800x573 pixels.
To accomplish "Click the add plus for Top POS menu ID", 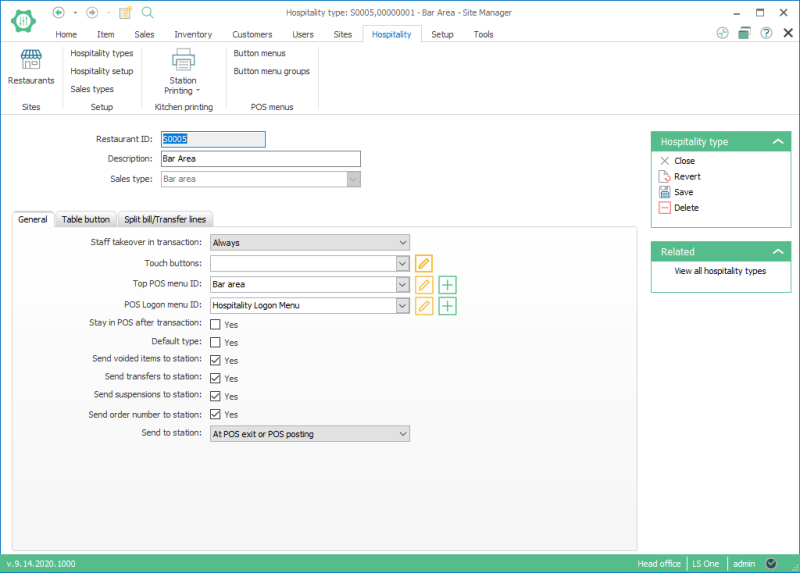I will [447, 285].
